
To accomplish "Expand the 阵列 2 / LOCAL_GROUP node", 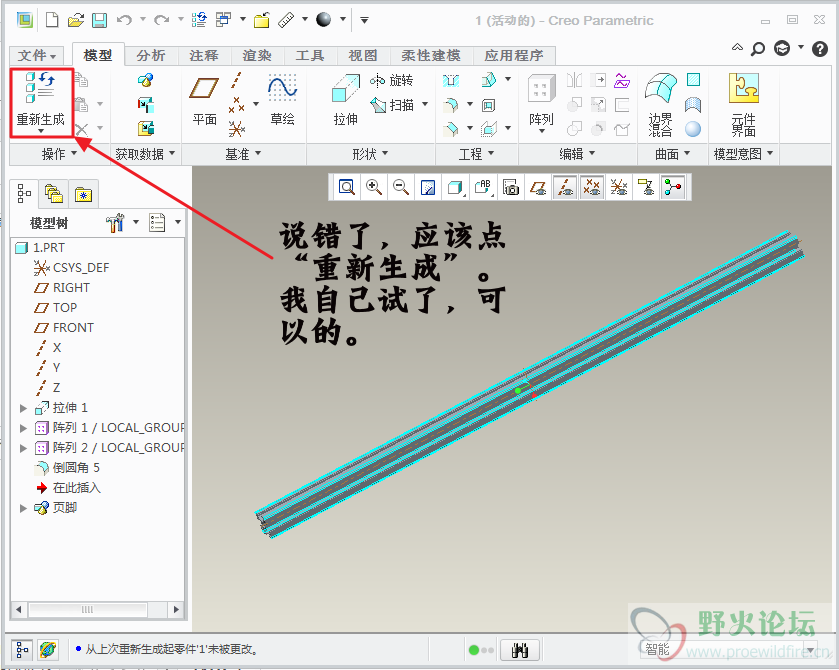I will click(23, 448).
